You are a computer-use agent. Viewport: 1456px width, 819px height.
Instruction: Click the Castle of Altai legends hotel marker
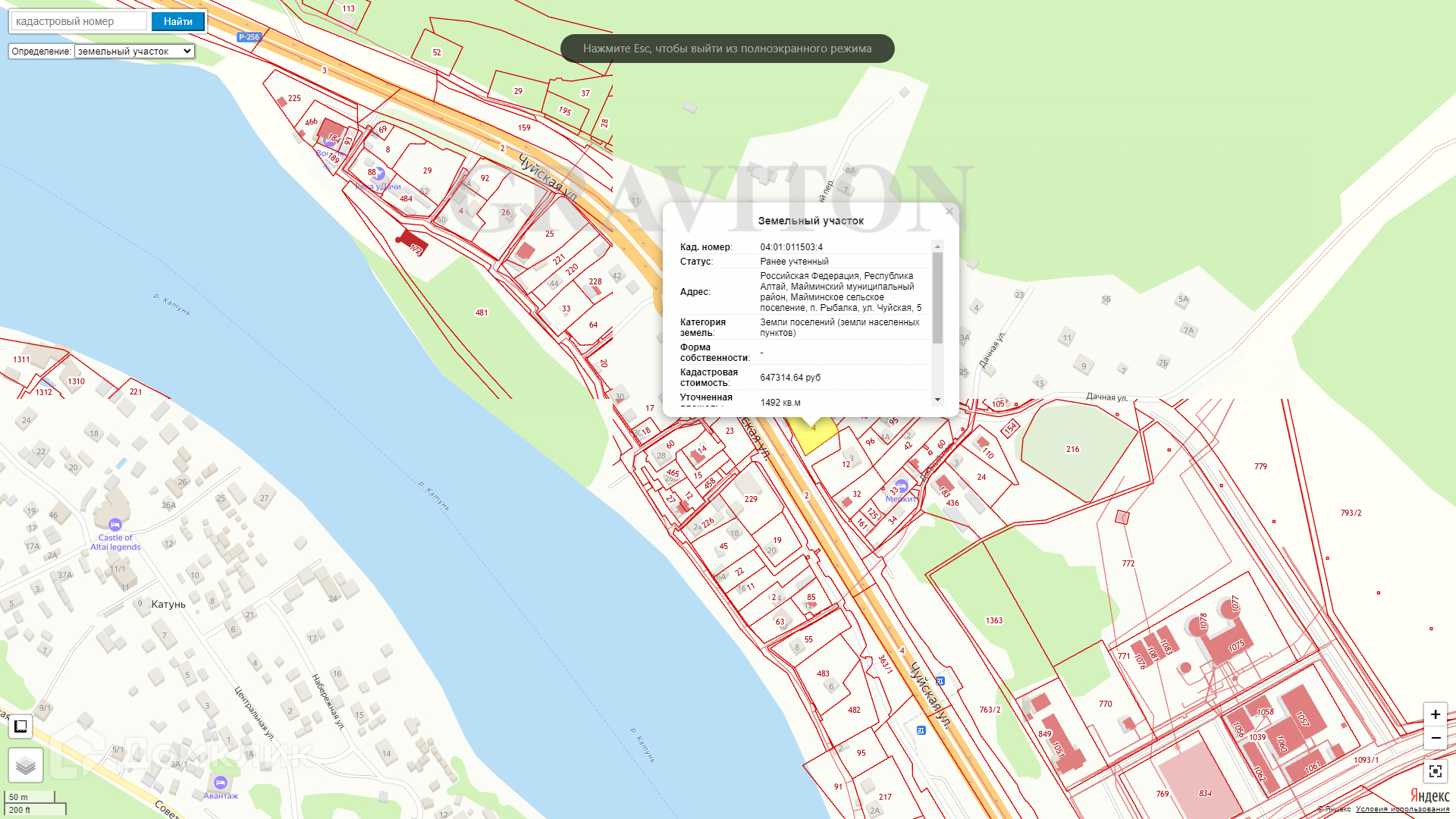pyautogui.click(x=115, y=525)
